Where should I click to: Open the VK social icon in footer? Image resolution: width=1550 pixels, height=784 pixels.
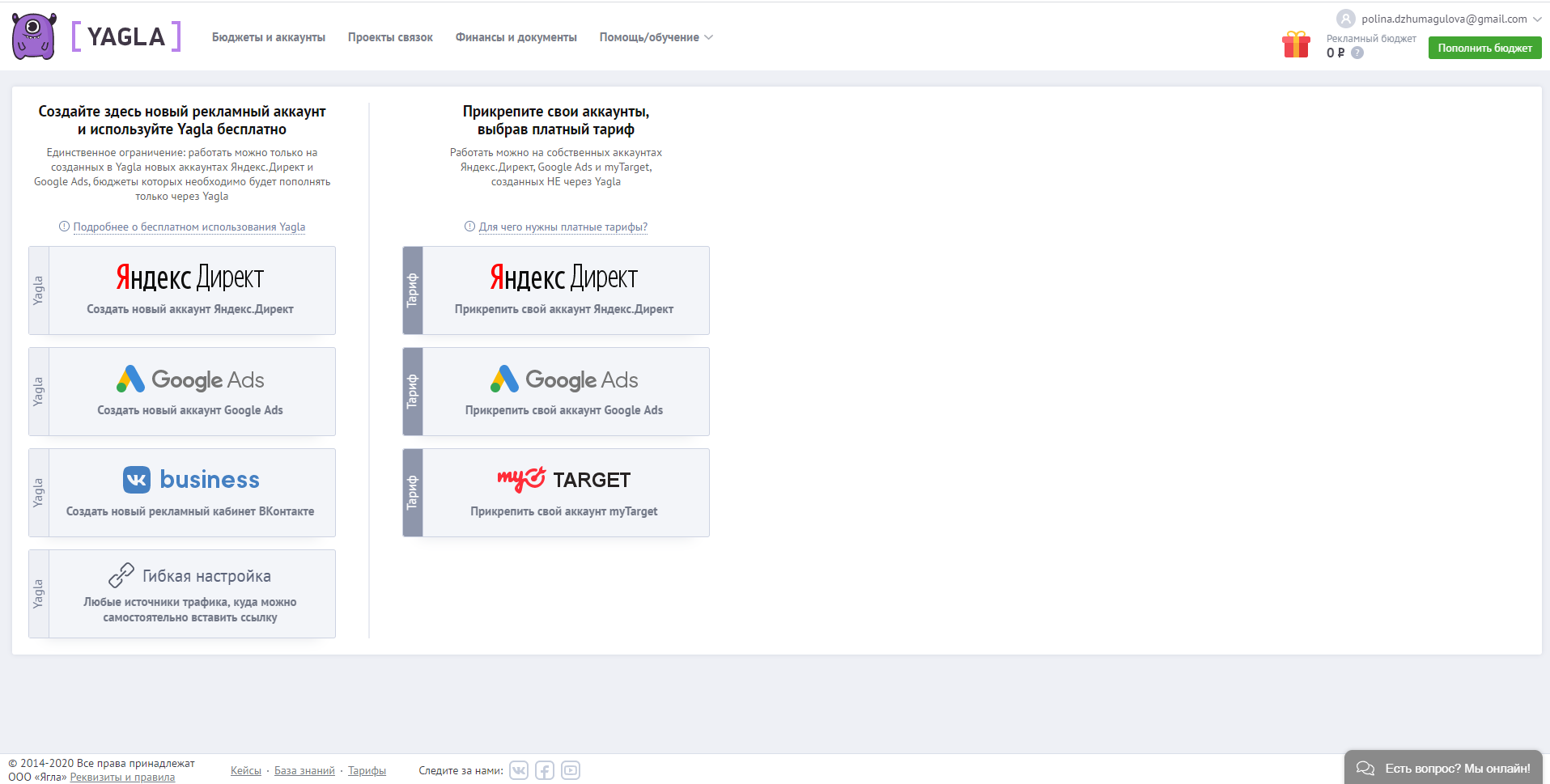(x=519, y=770)
